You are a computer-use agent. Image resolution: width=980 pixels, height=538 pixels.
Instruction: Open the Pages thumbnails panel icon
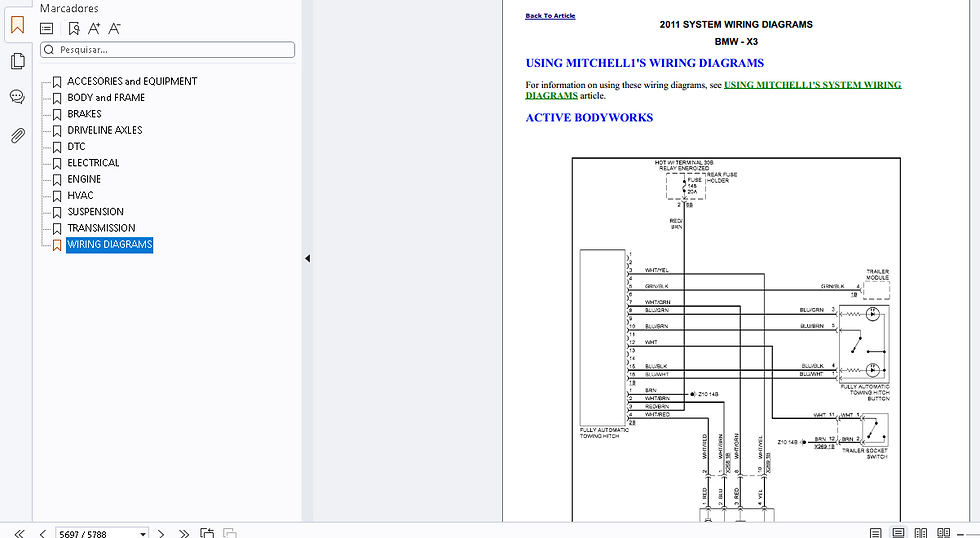pyautogui.click(x=18, y=61)
